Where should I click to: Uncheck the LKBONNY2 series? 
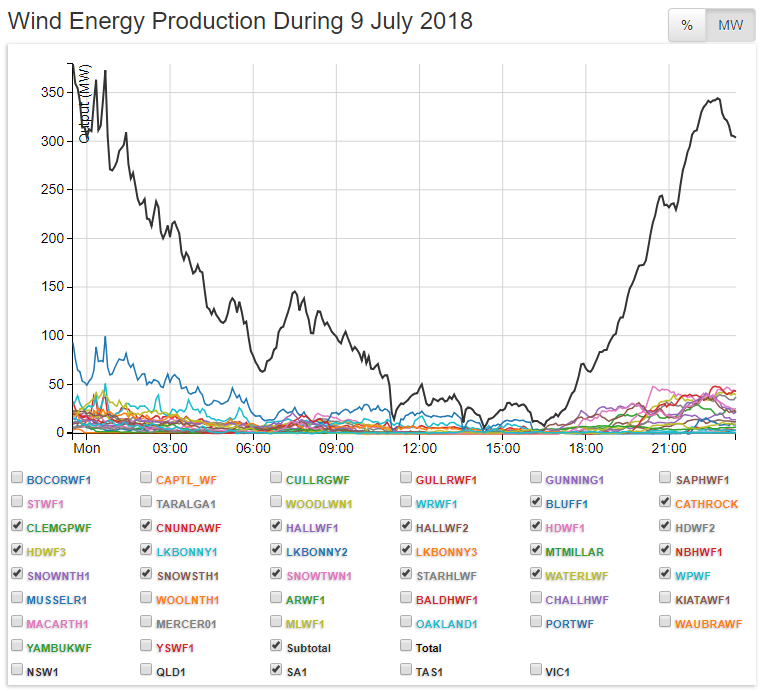(x=277, y=551)
